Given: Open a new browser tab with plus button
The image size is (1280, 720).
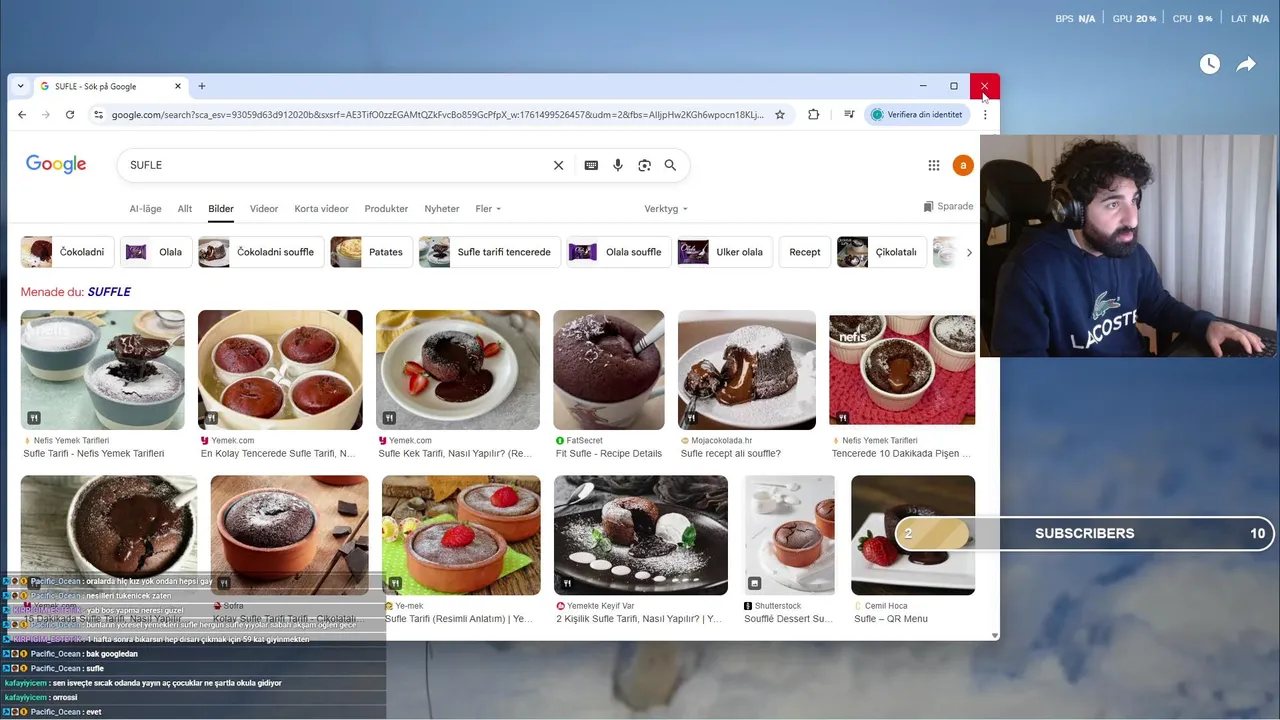Looking at the screenshot, I should click(202, 86).
